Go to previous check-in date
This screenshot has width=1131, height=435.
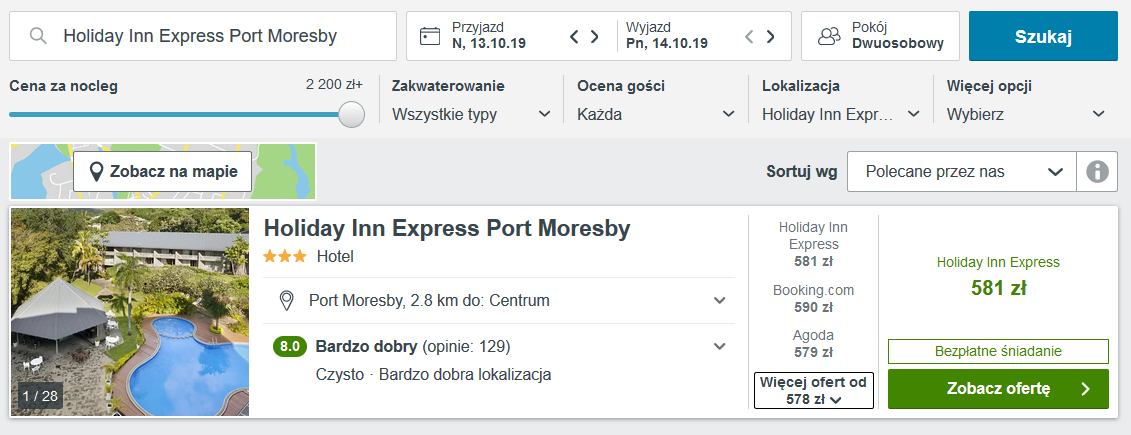coord(574,37)
